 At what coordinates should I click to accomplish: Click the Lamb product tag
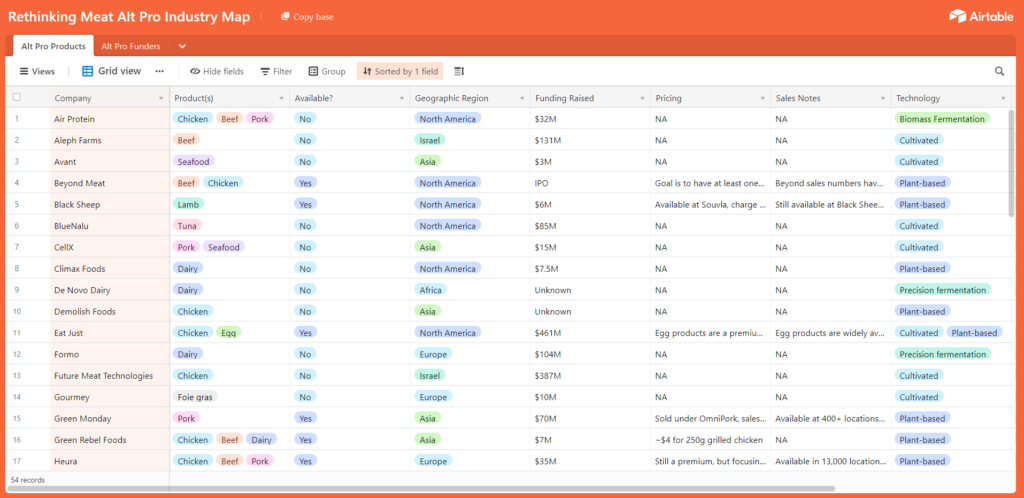[x=188, y=204]
